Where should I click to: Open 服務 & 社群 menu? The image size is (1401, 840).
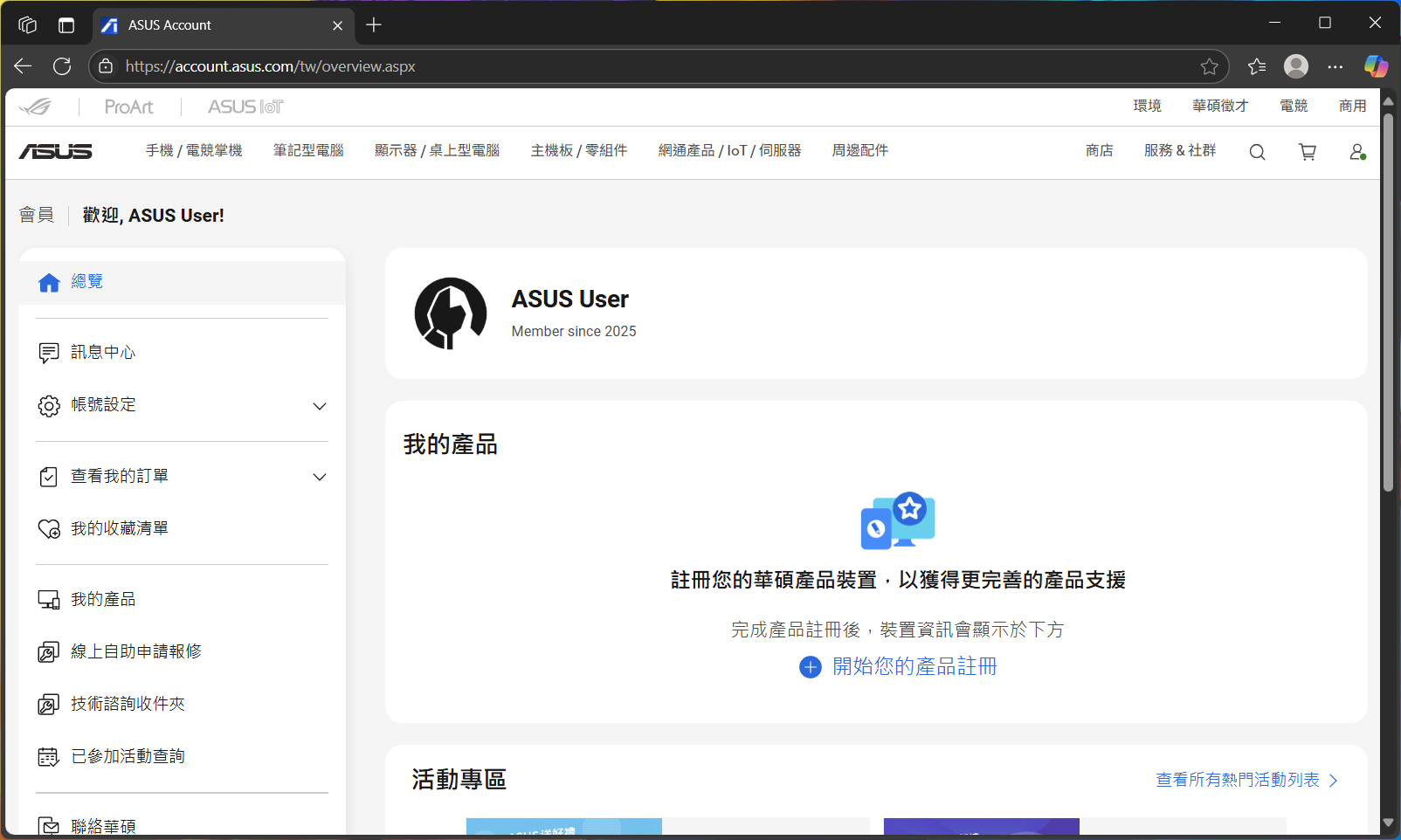point(1180,151)
